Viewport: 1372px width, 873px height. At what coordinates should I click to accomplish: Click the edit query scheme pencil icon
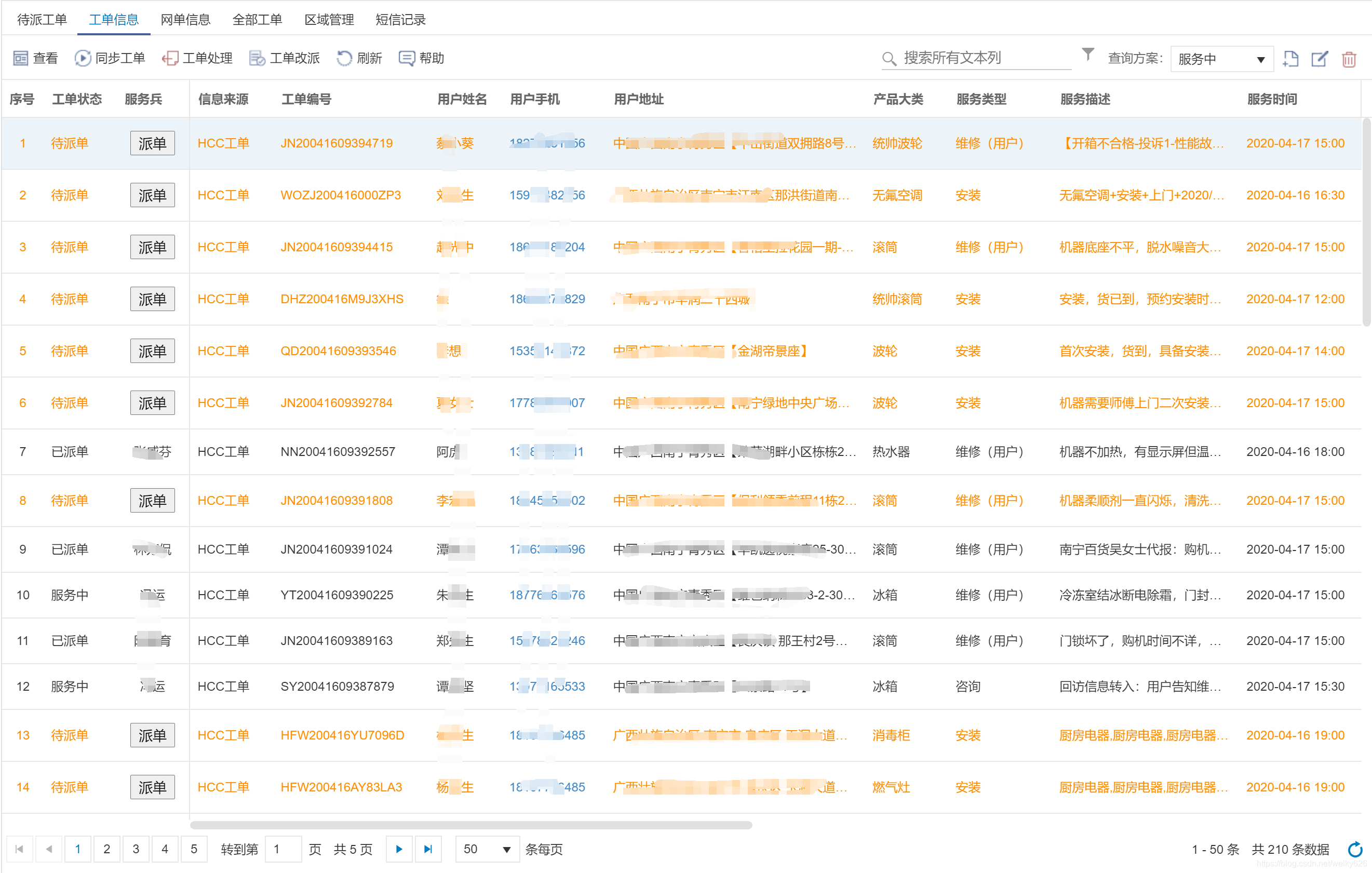click(1320, 59)
